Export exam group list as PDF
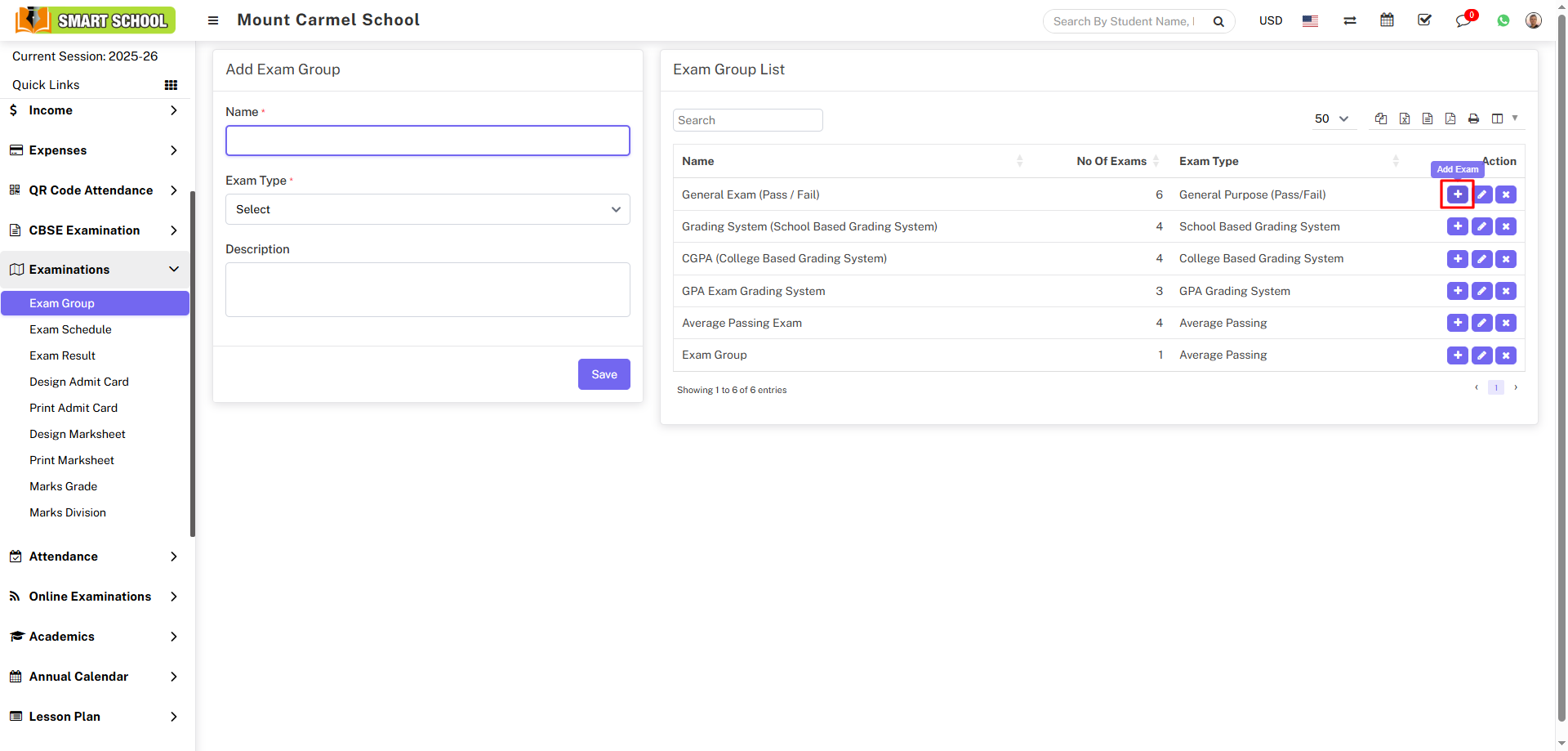 click(1450, 118)
